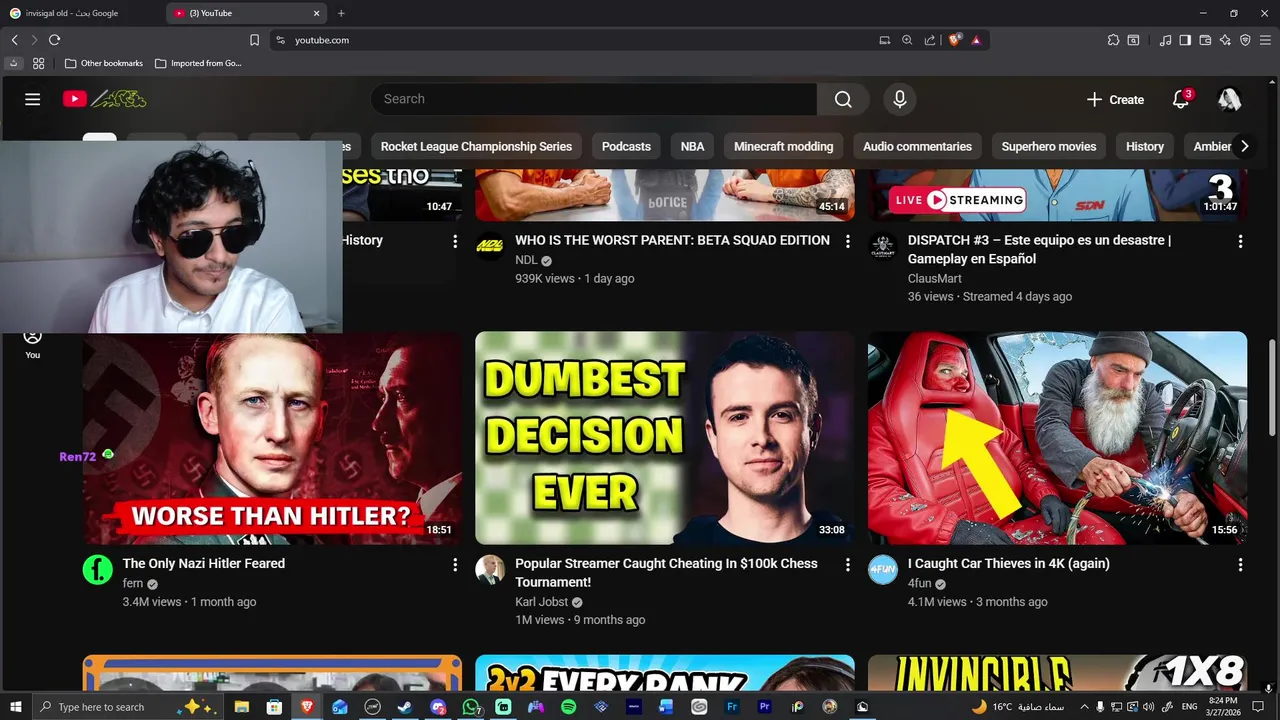Image resolution: width=1280 pixels, height=720 pixels.
Task: Open the 4fun channel name link
Action: [919, 583]
